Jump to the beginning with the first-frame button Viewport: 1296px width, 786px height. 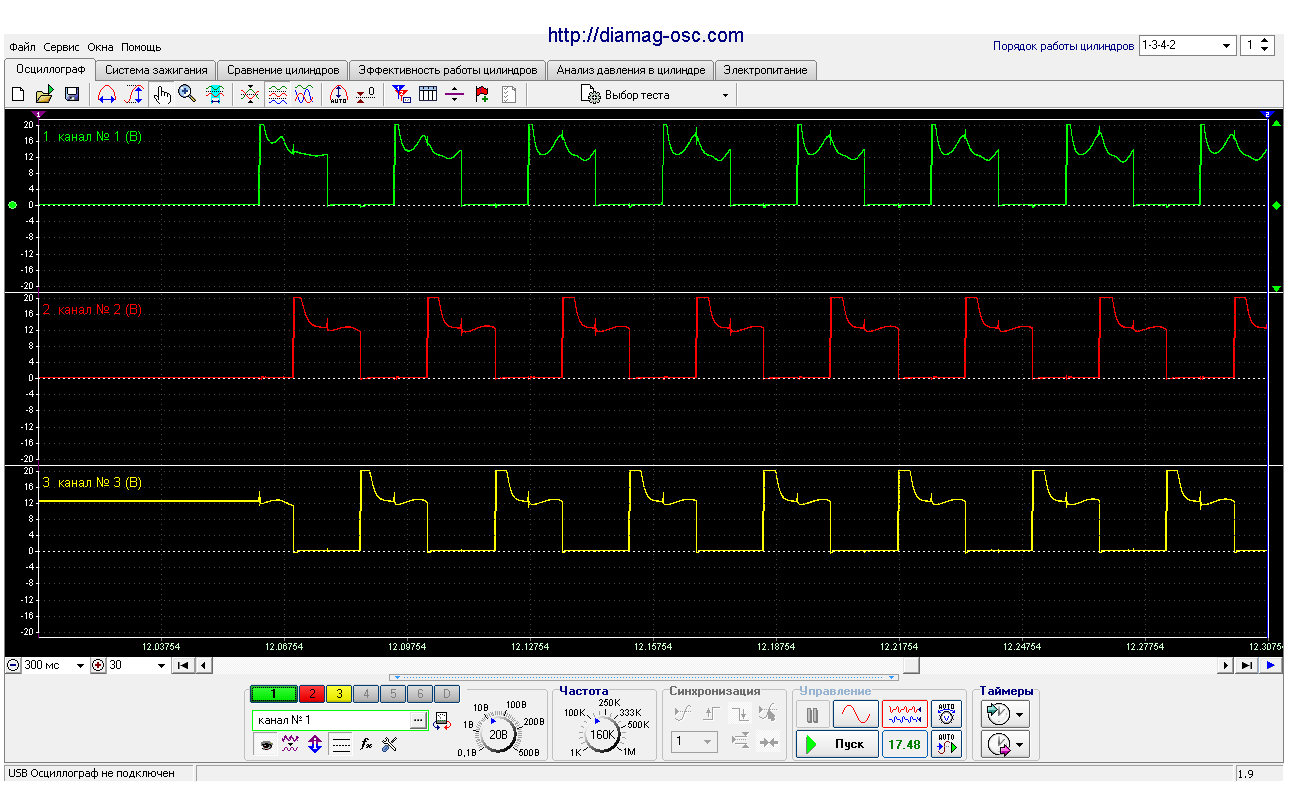pyautogui.click(x=182, y=665)
